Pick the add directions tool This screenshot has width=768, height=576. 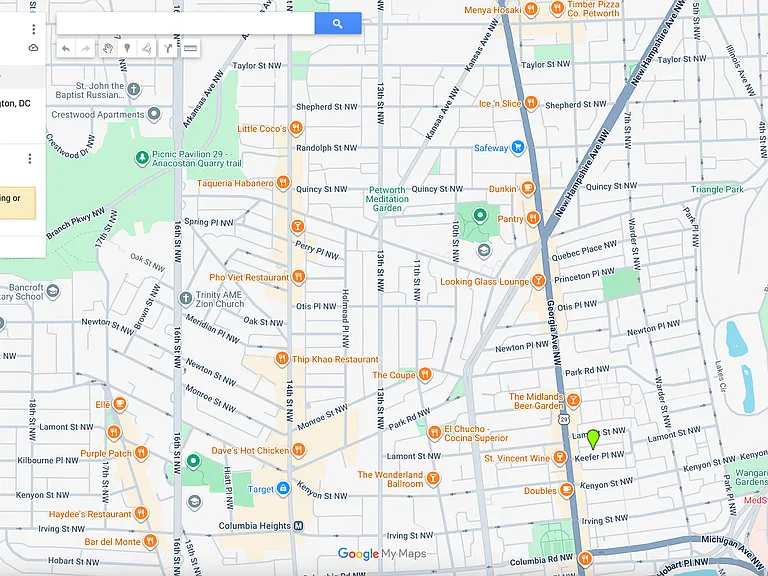168,48
